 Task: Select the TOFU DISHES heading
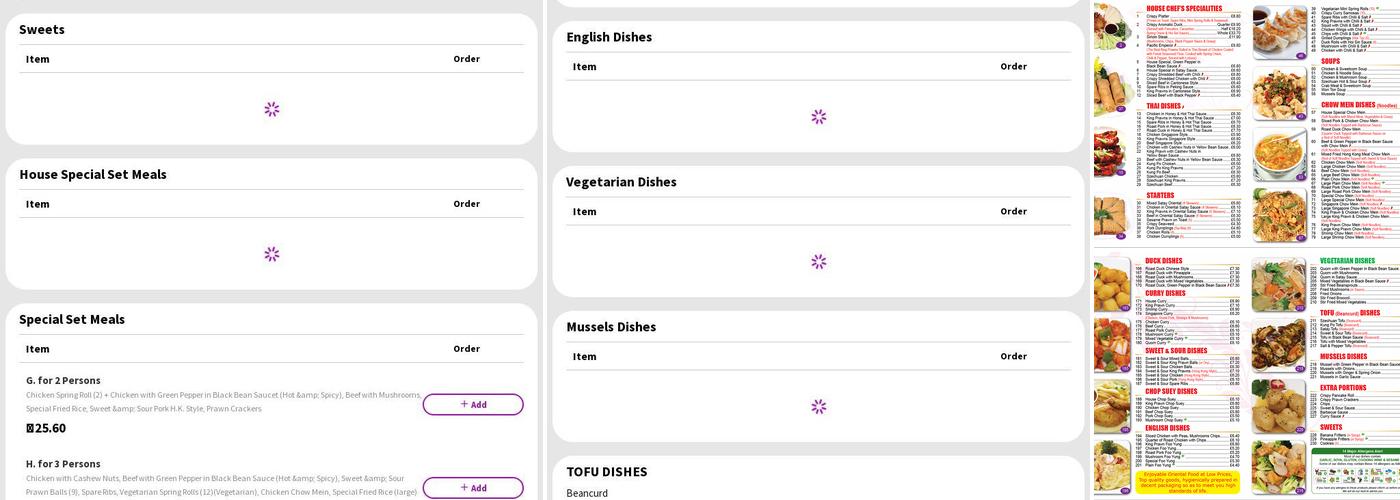coord(607,472)
